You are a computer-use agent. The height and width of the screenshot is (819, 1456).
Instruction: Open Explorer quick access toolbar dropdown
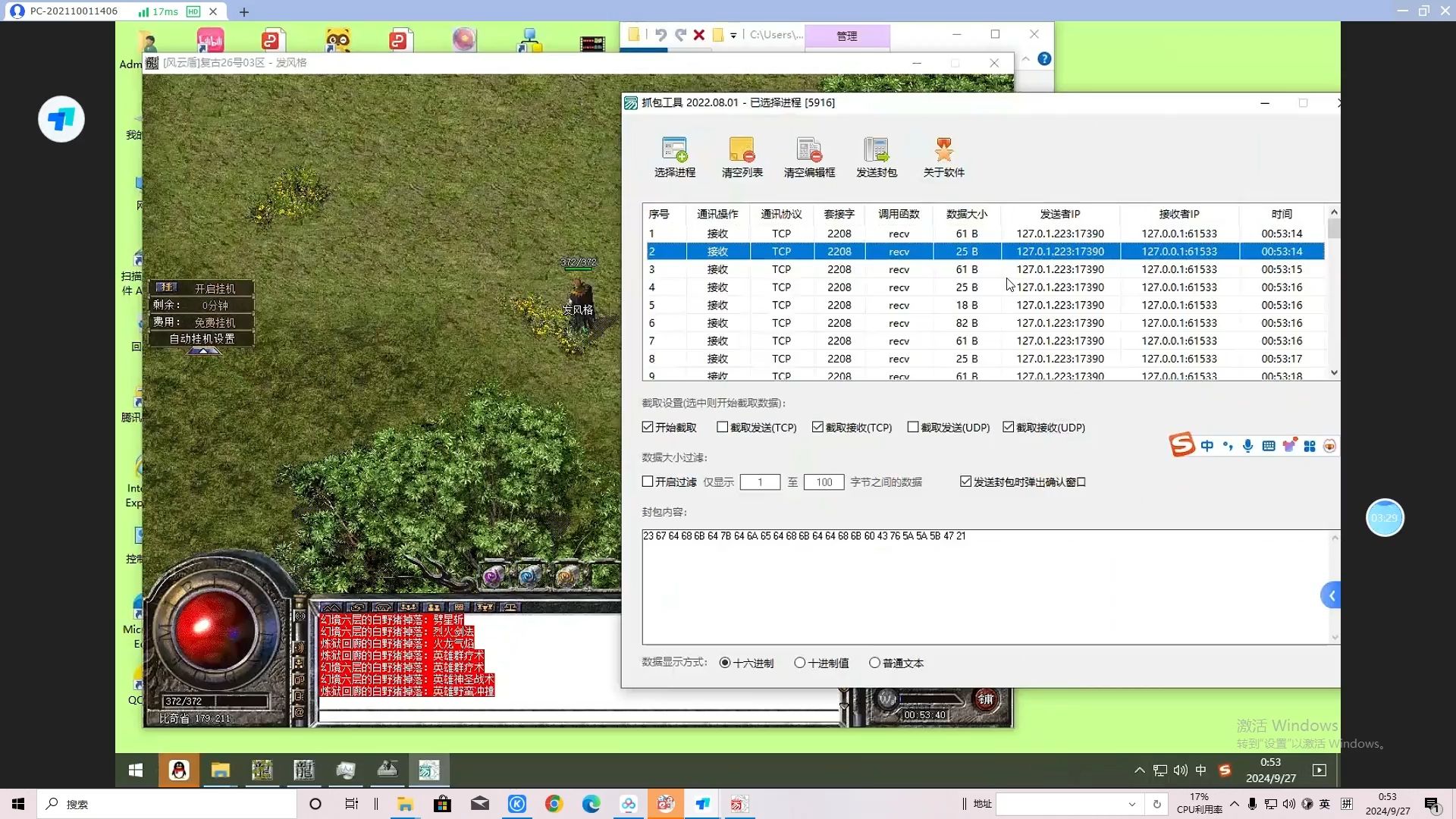pos(733,36)
